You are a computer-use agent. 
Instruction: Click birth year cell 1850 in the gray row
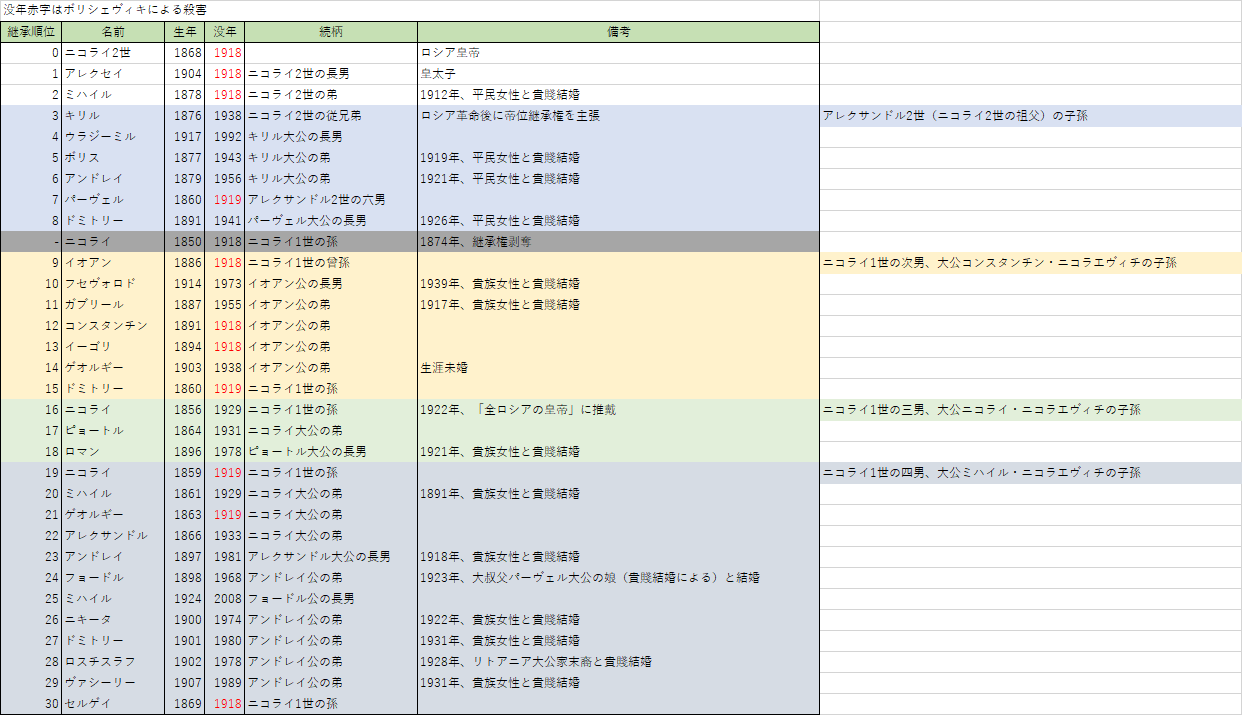coord(185,242)
